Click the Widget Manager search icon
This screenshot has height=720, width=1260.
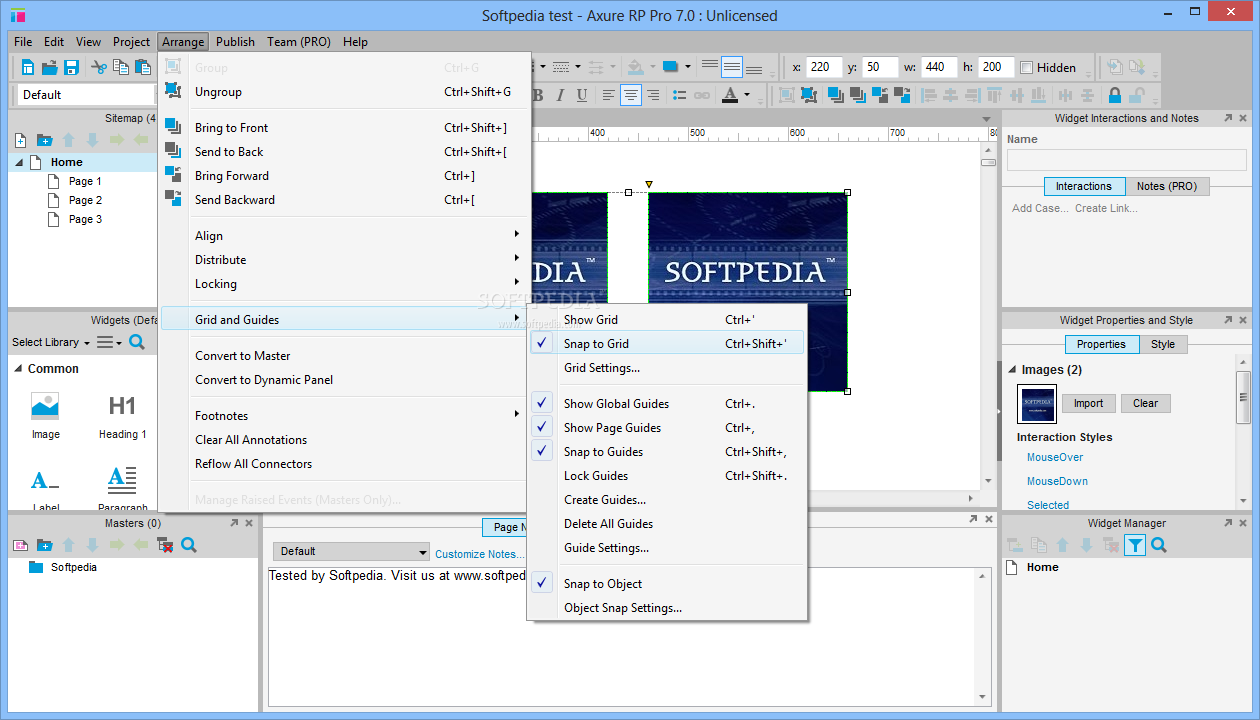point(1159,545)
